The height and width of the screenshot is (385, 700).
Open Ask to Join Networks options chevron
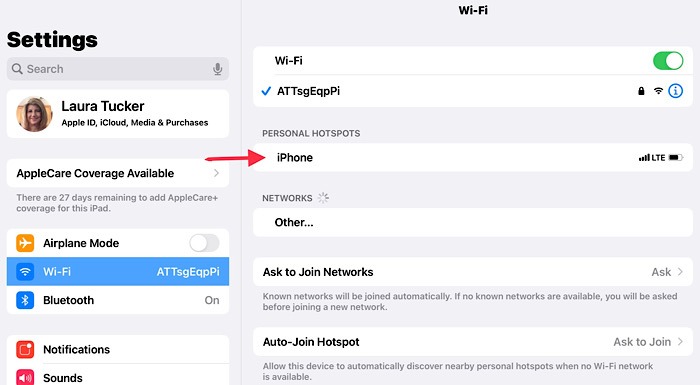[680, 272]
